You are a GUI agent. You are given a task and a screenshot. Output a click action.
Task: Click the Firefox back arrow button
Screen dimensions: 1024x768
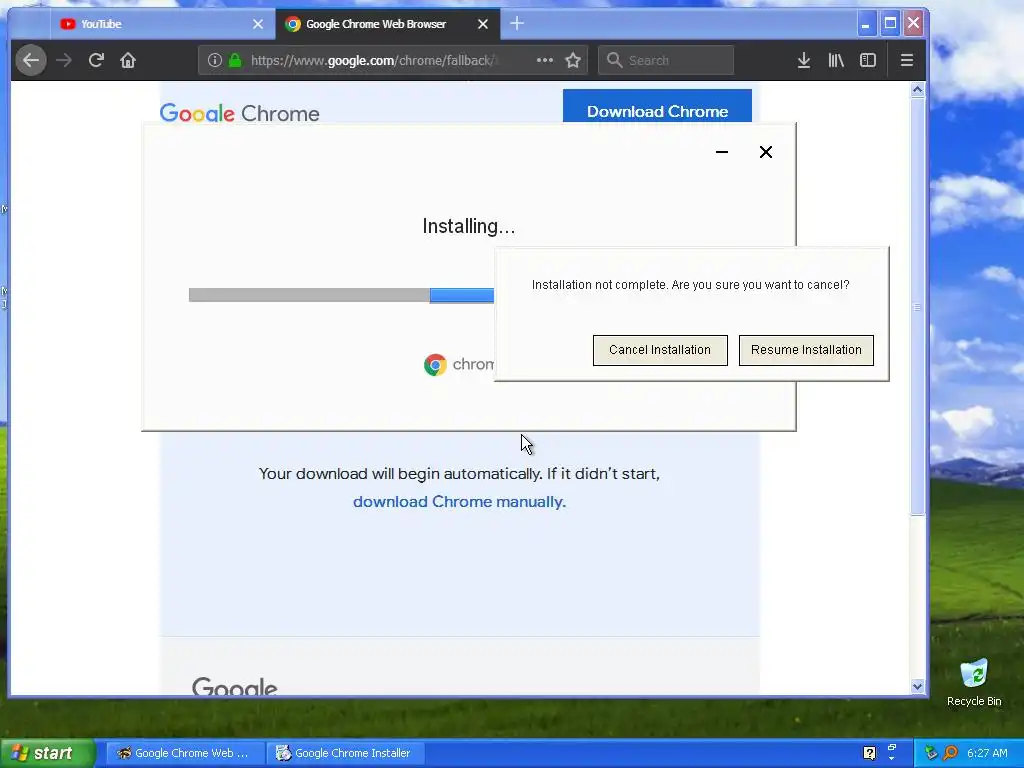tap(31, 61)
